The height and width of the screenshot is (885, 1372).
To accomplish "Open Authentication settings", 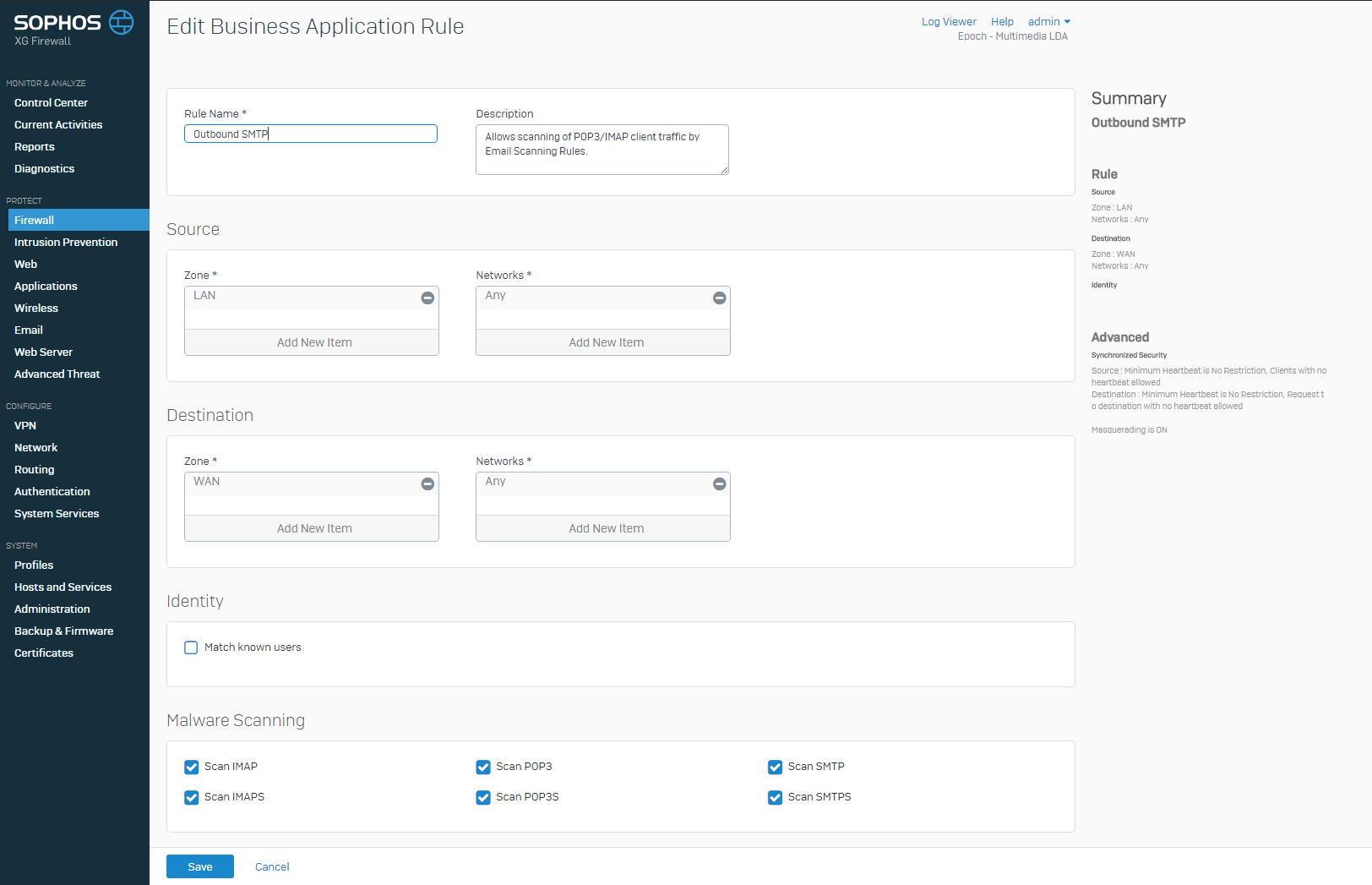I will [x=52, y=491].
